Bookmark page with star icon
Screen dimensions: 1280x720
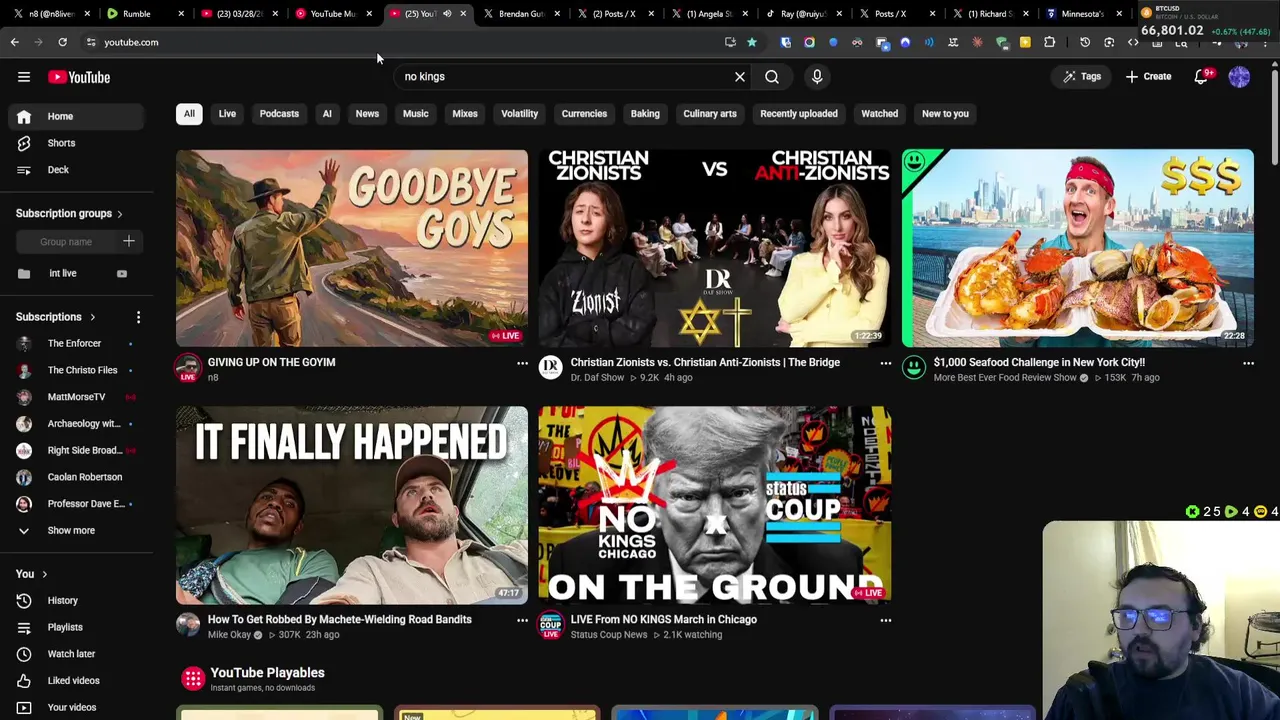752,42
